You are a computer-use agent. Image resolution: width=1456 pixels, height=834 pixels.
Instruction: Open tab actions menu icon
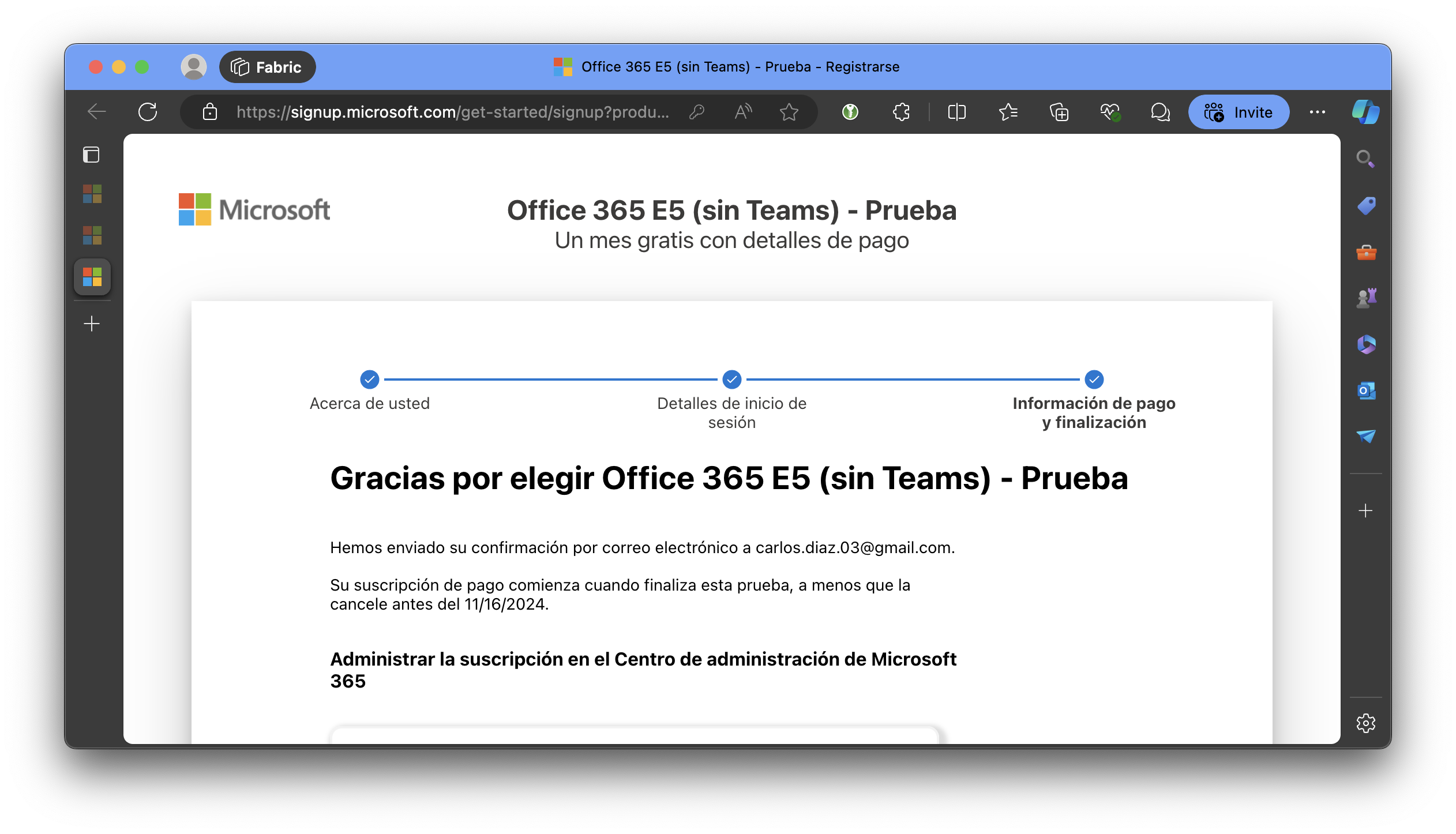[x=91, y=155]
